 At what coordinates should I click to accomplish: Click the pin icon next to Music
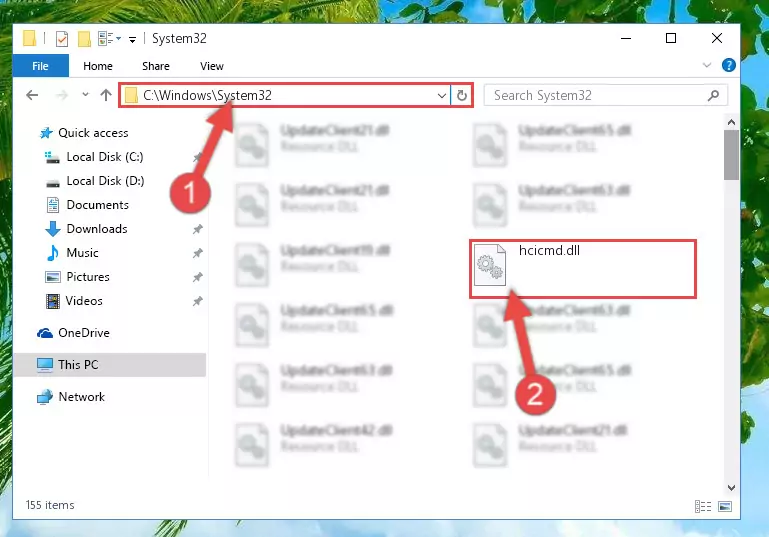click(198, 253)
